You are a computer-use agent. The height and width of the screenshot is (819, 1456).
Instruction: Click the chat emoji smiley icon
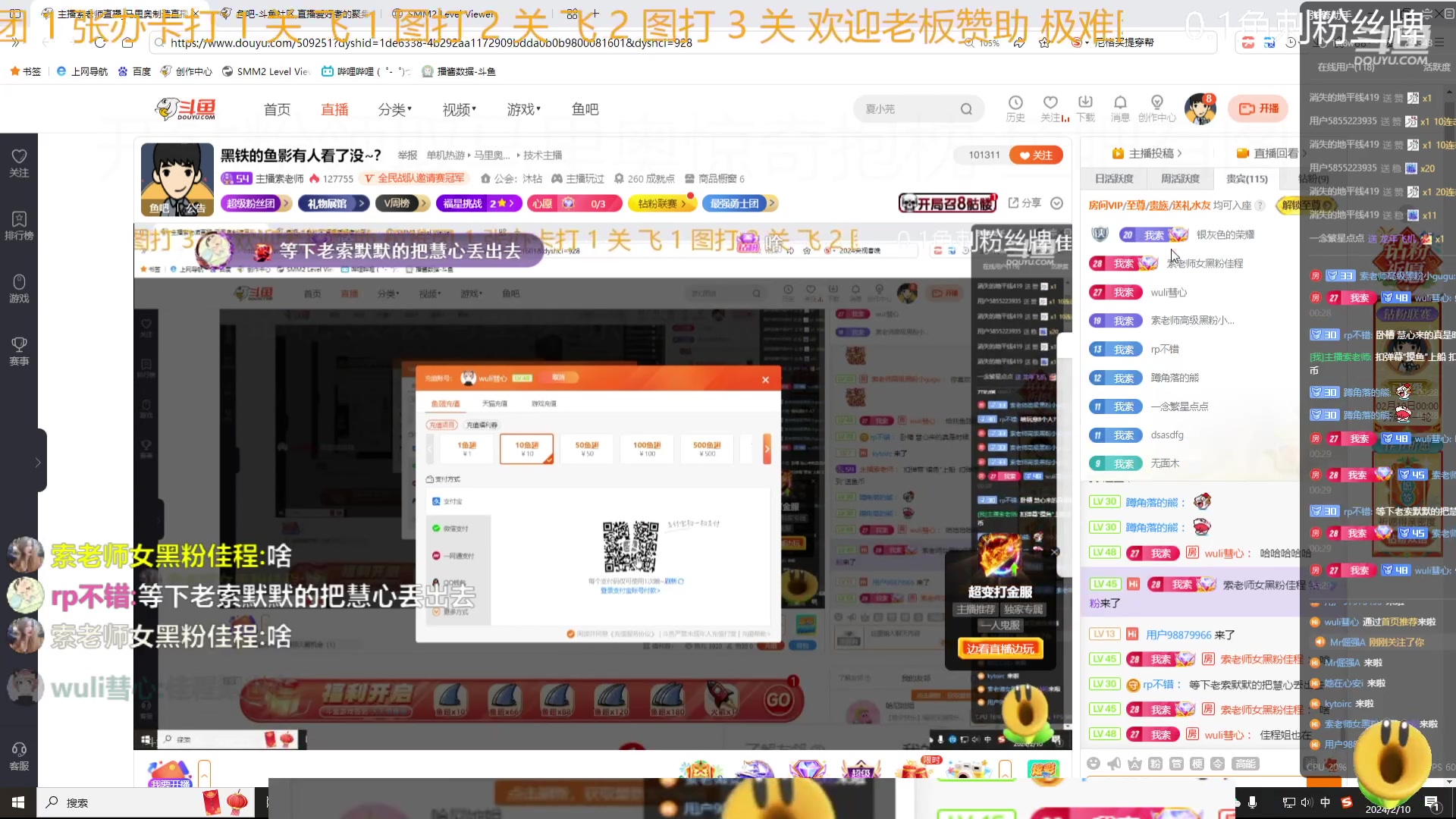click(x=1093, y=764)
